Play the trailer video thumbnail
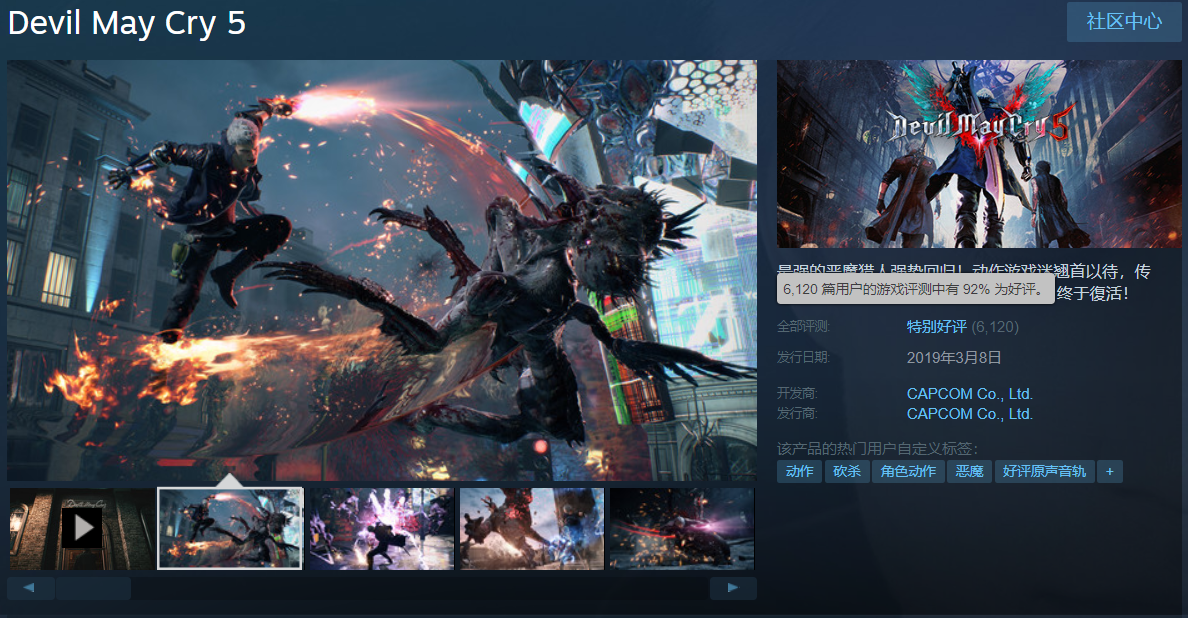The image size is (1188, 618). [82, 529]
